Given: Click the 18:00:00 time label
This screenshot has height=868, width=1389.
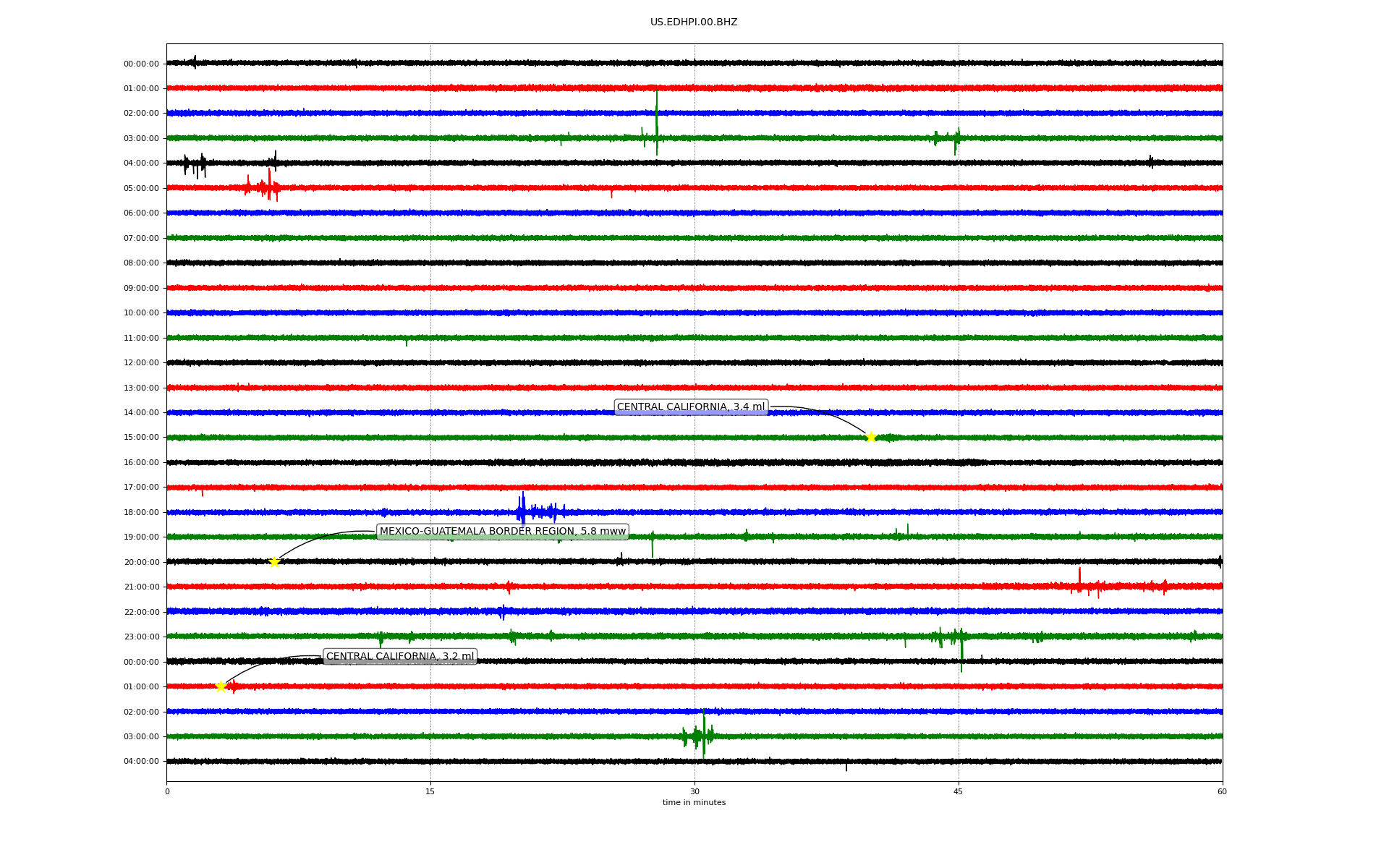Looking at the screenshot, I should pos(141,512).
